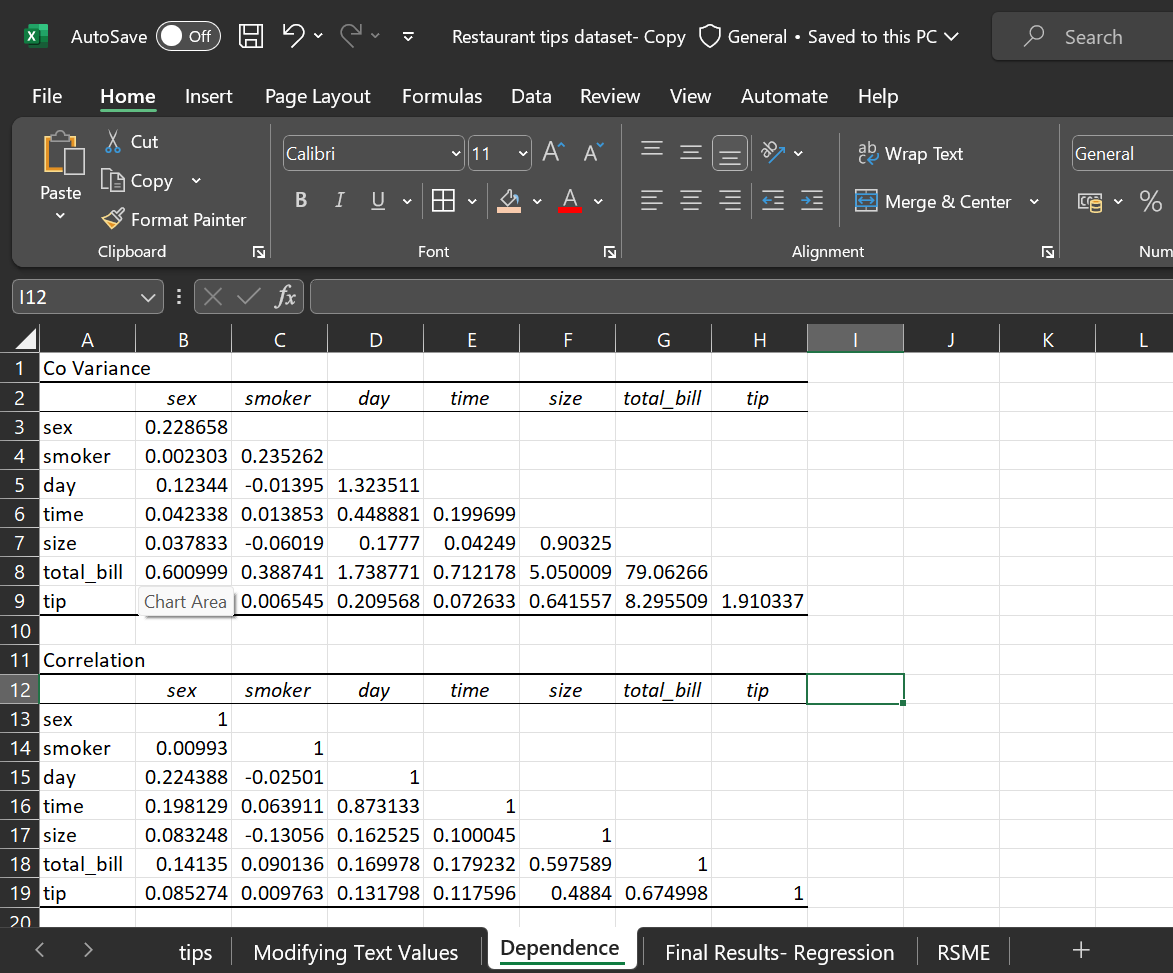Toggle Italic formatting
Viewport: 1173px width, 973px height.
[x=339, y=201]
